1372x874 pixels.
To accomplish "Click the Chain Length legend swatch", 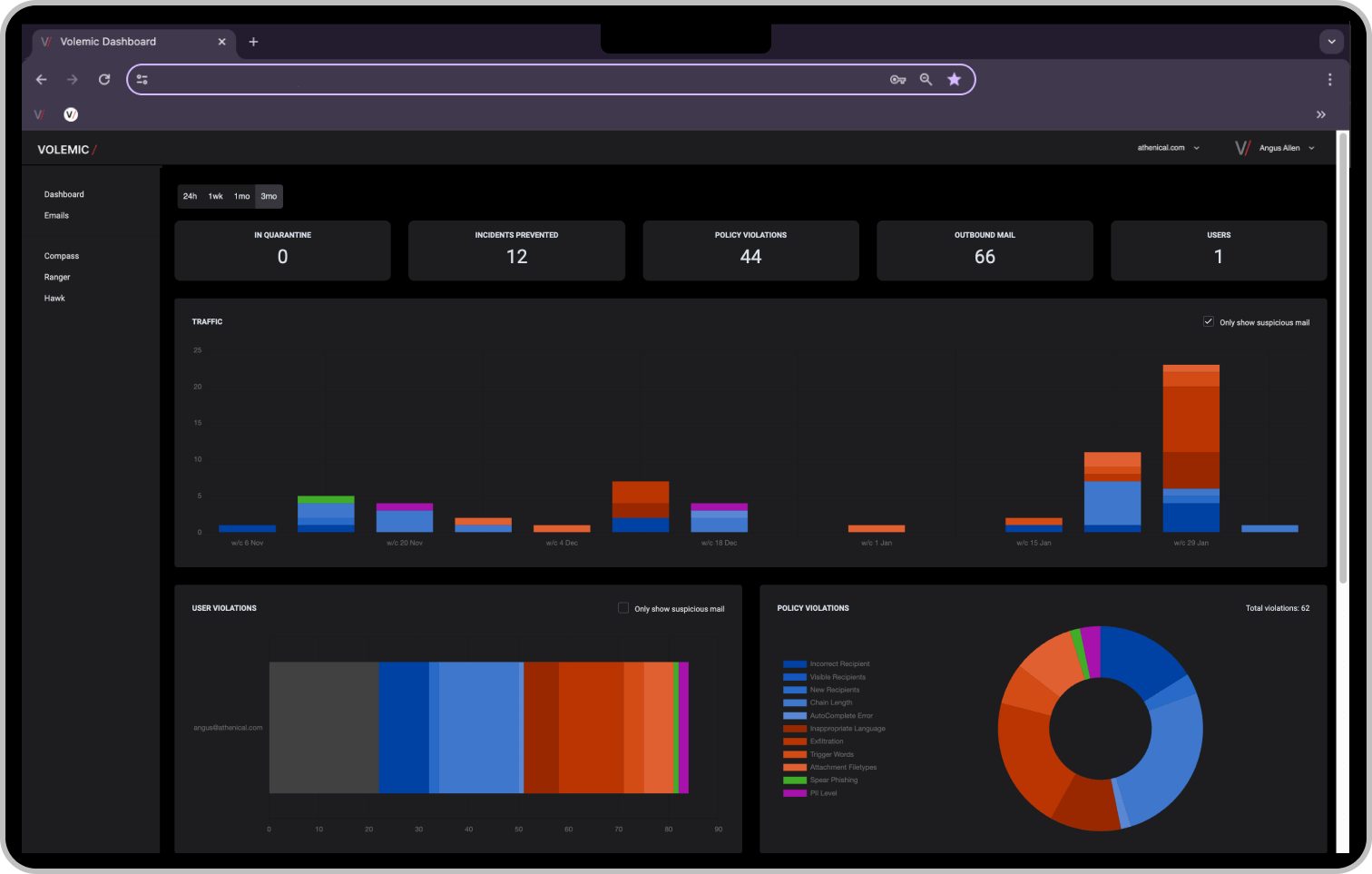I will coord(795,702).
